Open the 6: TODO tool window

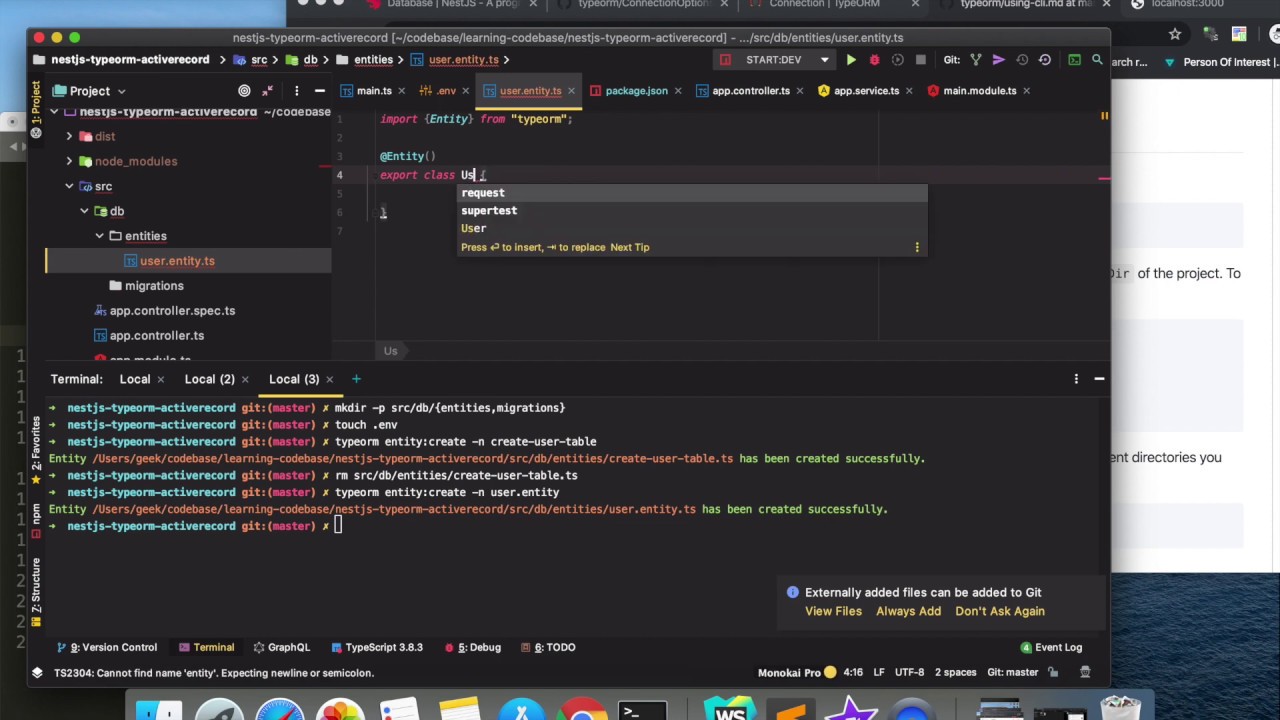click(x=554, y=647)
